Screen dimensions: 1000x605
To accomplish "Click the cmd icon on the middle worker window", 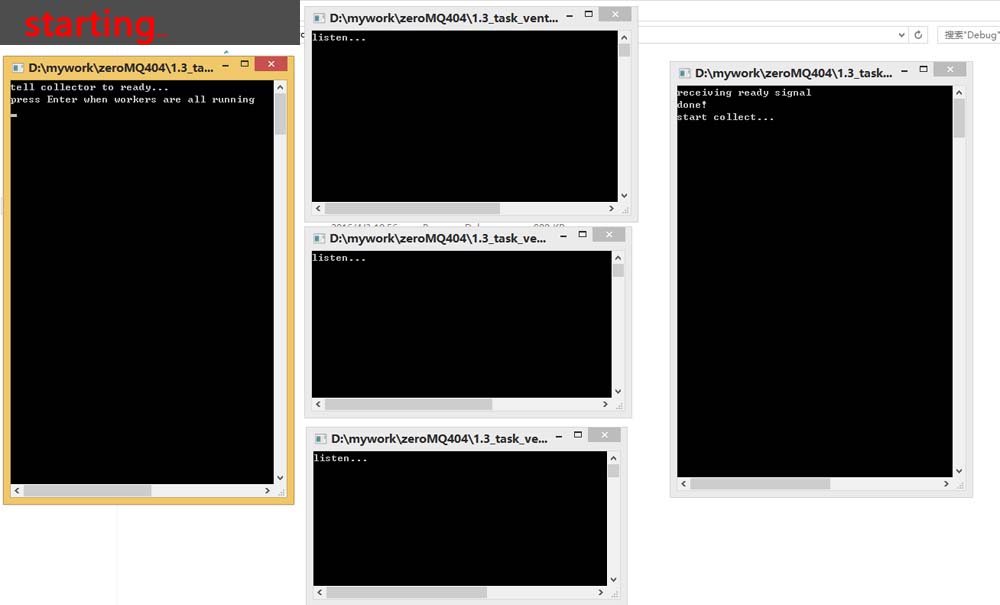I will 320,234.
